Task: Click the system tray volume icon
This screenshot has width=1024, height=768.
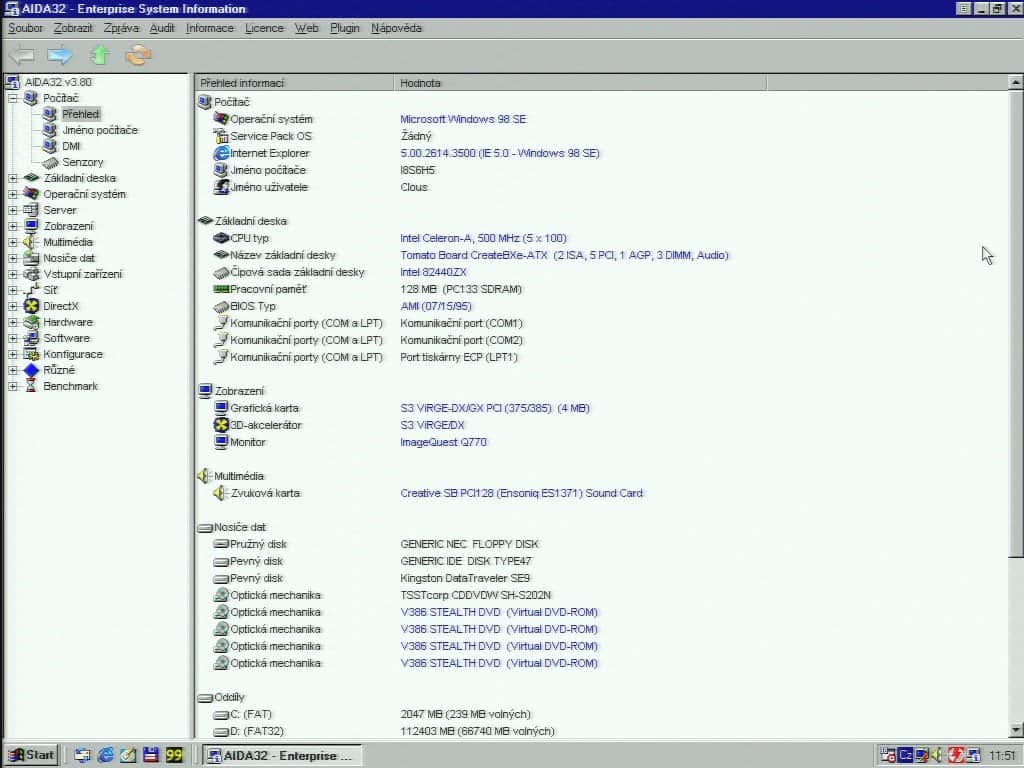Action: click(938, 755)
